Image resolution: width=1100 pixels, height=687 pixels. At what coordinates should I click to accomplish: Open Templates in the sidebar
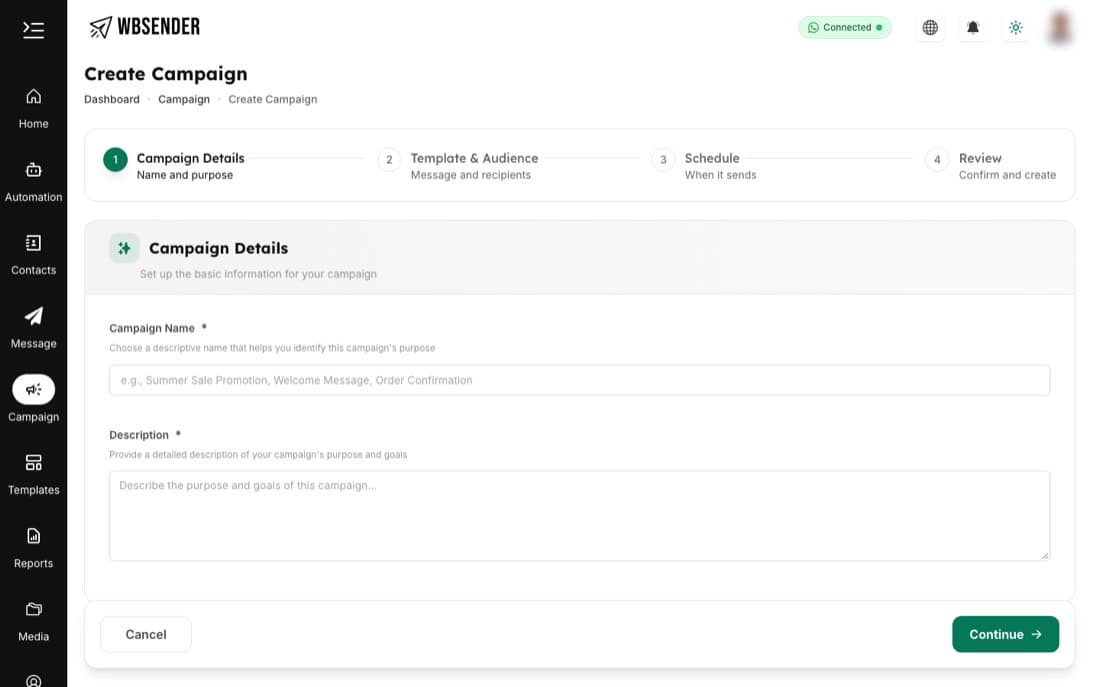pos(33,475)
